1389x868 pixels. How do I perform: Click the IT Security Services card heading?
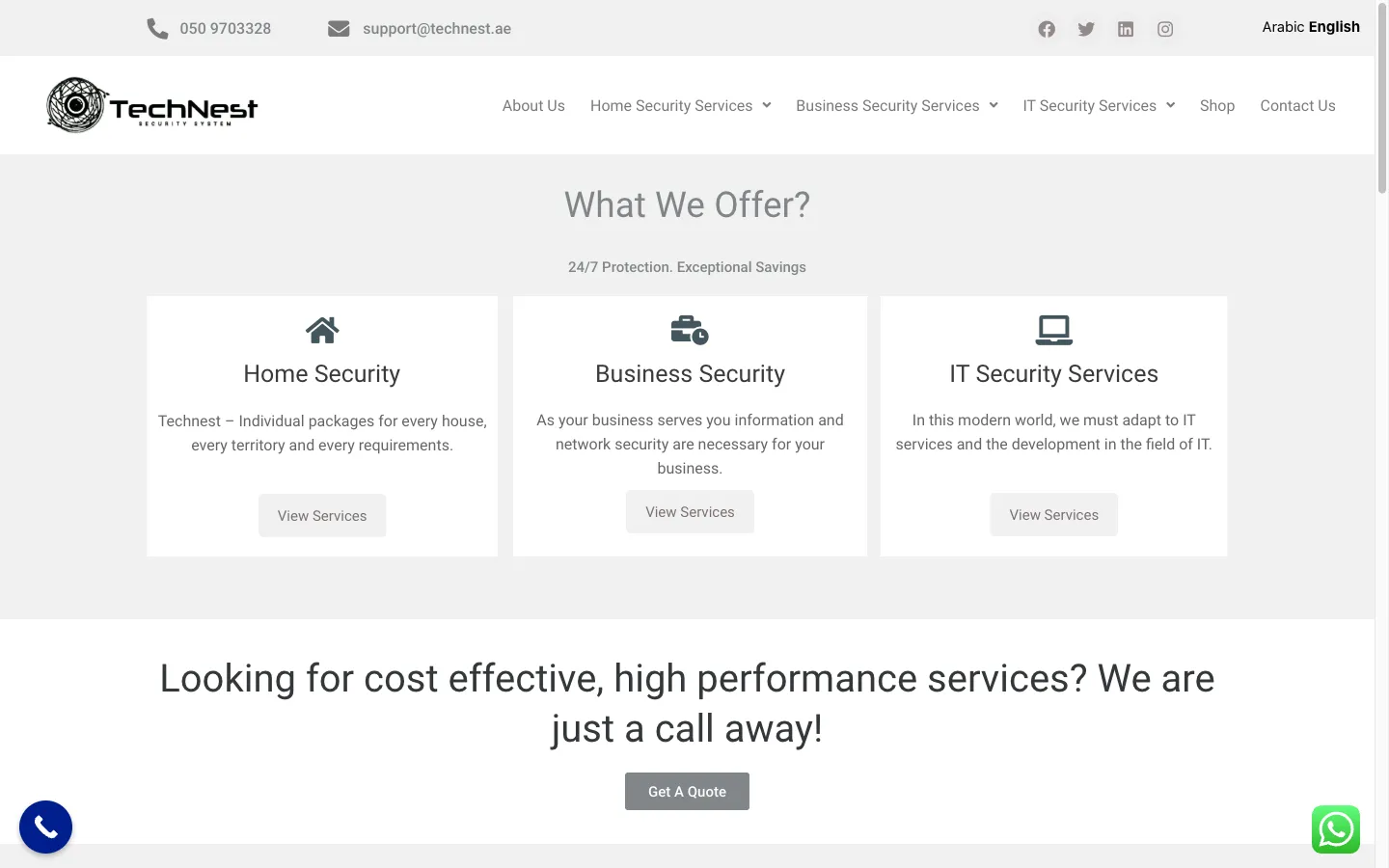click(1053, 374)
